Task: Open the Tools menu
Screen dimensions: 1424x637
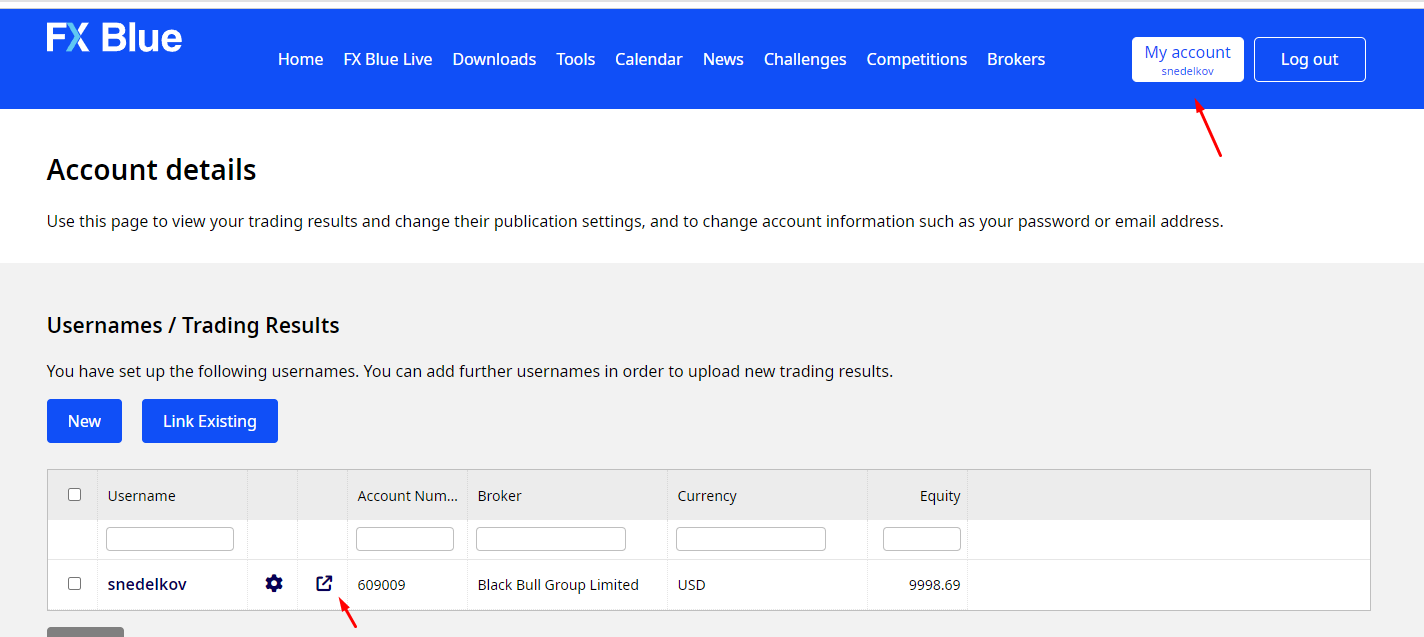Action: coord(576,59)
